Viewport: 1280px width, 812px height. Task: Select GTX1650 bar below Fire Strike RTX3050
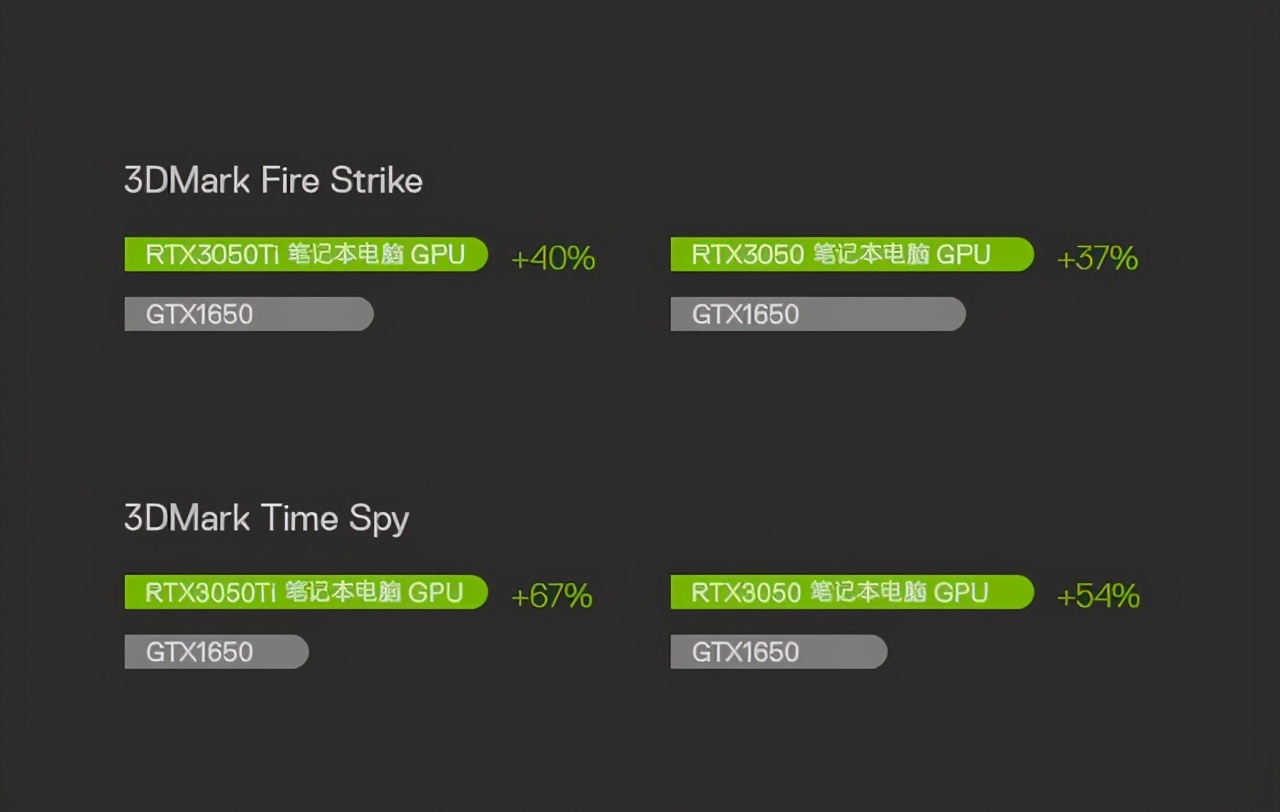coord(817,314)
